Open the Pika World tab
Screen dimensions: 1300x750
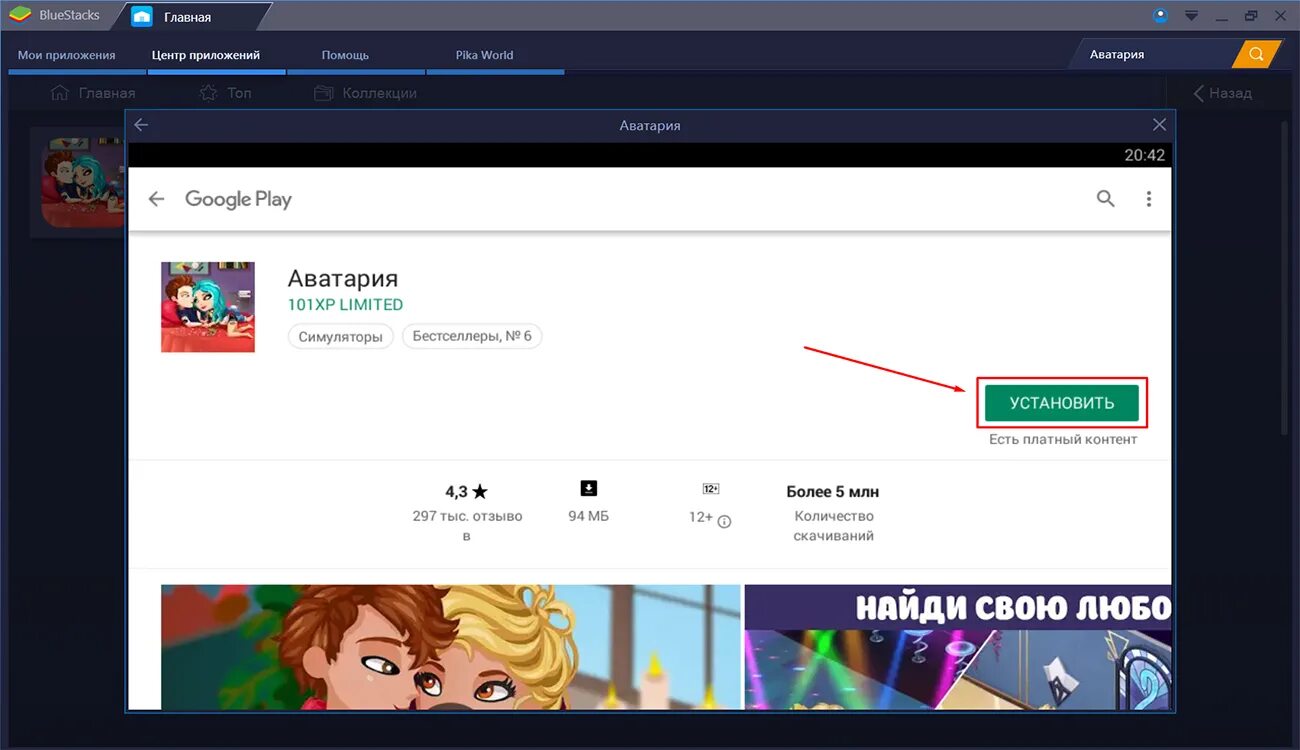[x=484, y=55]
